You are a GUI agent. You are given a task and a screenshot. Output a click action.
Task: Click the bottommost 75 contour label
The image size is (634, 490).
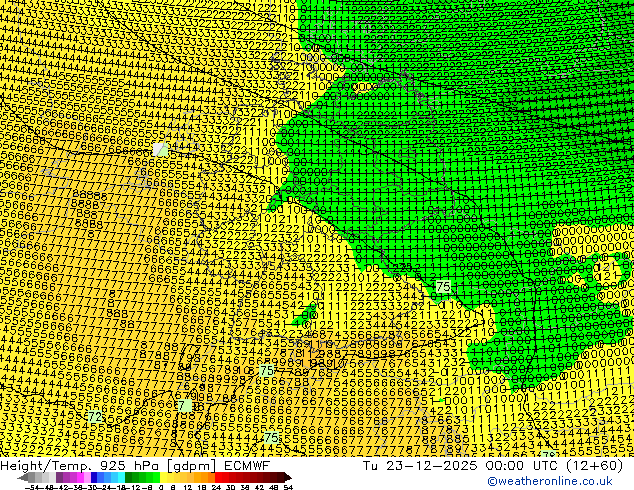tap(271, 438)
